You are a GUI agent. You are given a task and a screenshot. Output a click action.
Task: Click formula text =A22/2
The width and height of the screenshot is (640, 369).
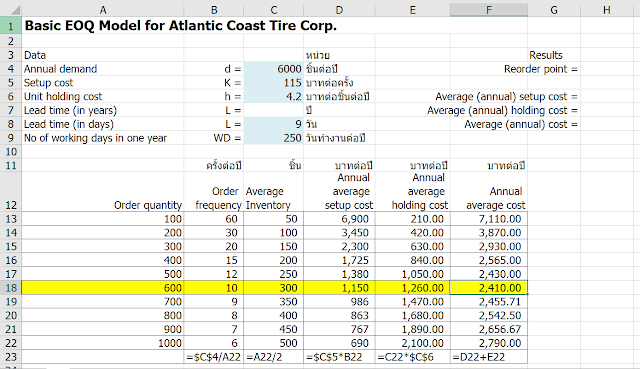[x=264, y=357]
